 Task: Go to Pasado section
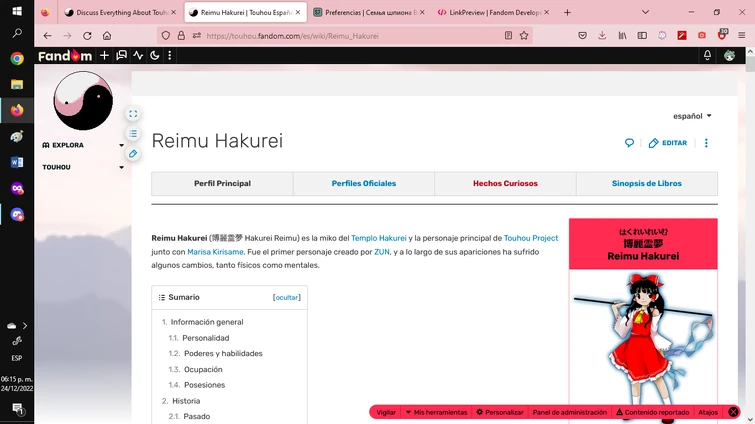click(x=196, y=416)
